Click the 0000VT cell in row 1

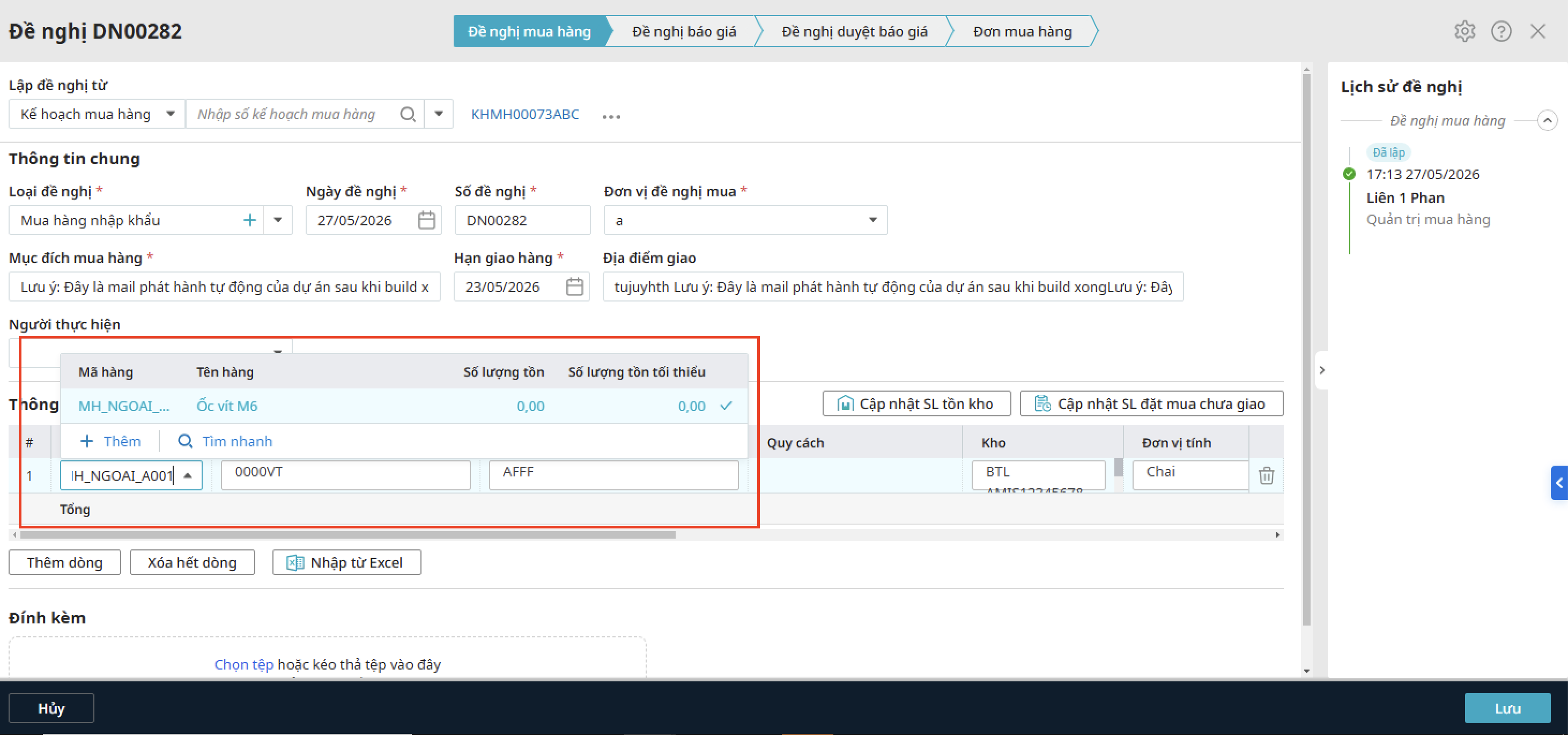coord(346,475)
